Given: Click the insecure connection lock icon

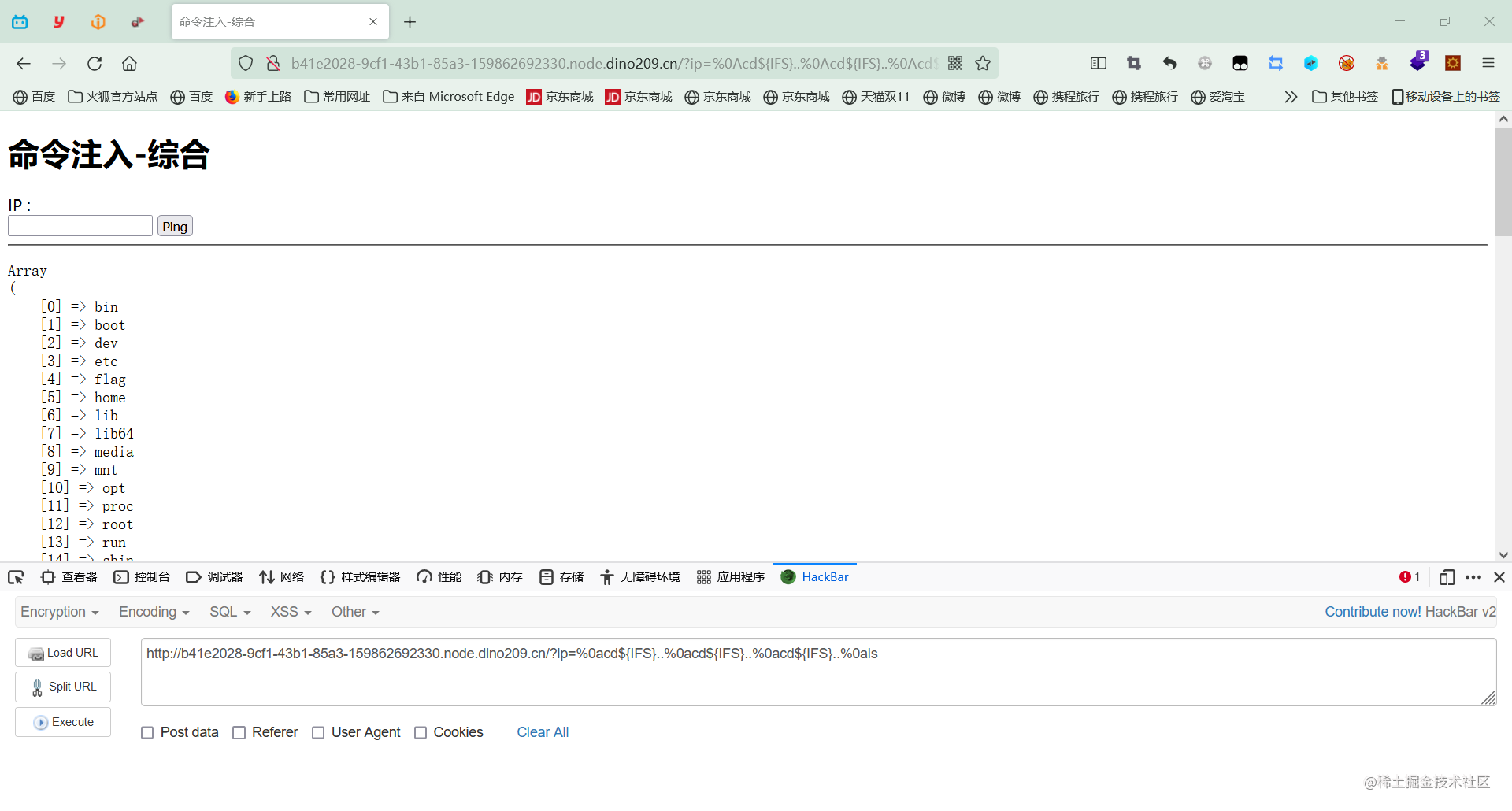Looking at the screenshot, I should tap(273, 64).
